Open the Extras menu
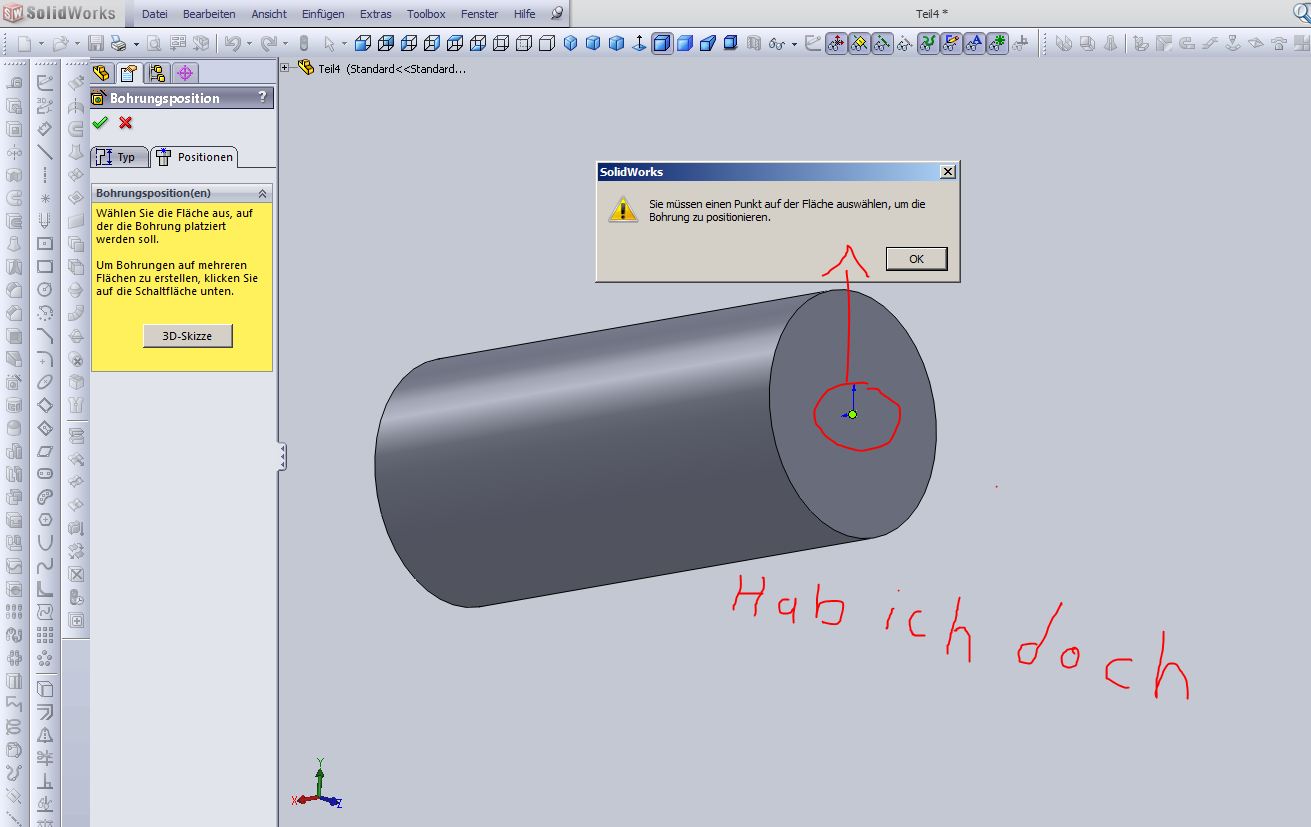The height and width of the screenshot is (827, 1311). (376, 14)
